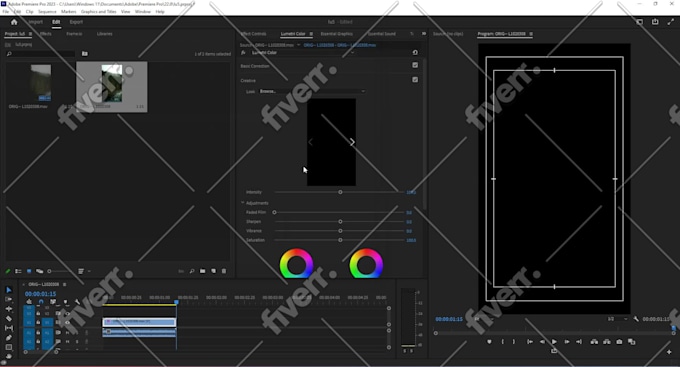
Task: Toggle insert-as-nest sequence button in Timeline
Action: tap(29, 302)
